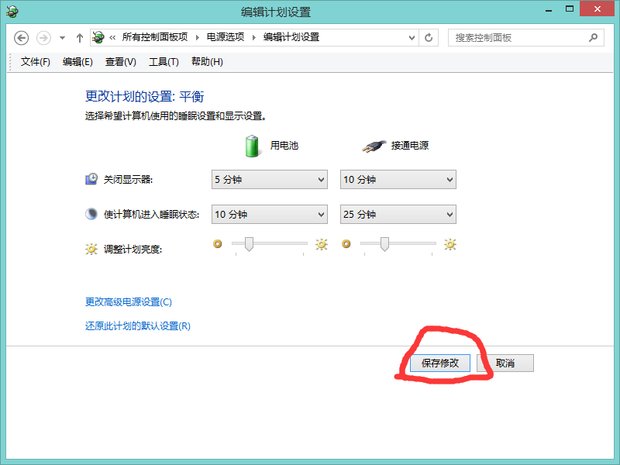Close the 编辑计划设置 window
The height and width of the screenshot is (465, 620).
click(597, 9)
